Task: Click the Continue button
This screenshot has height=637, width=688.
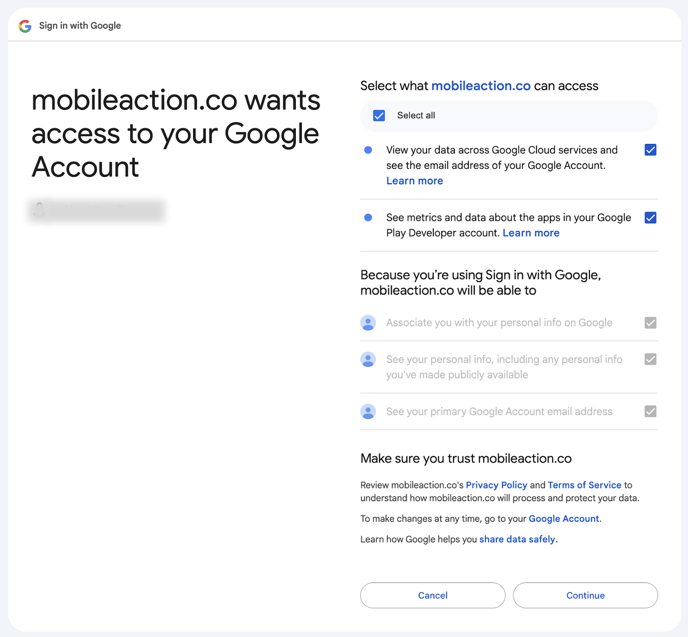Action: (585, 595)
